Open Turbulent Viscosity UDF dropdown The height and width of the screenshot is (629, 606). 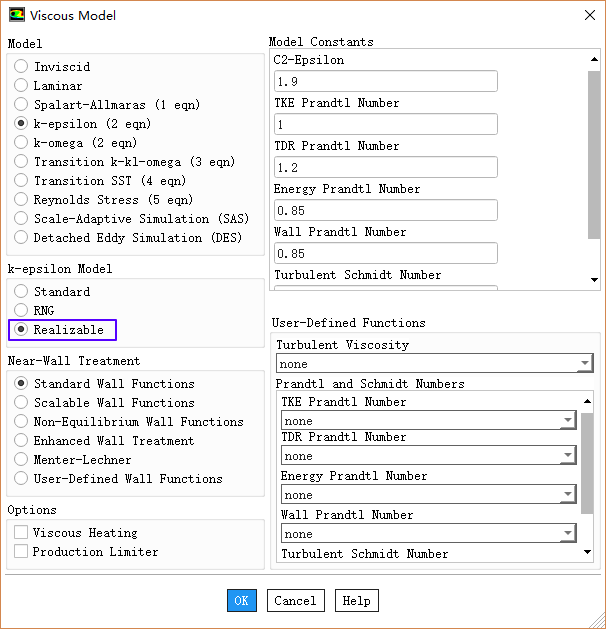(x=435, y=363)
